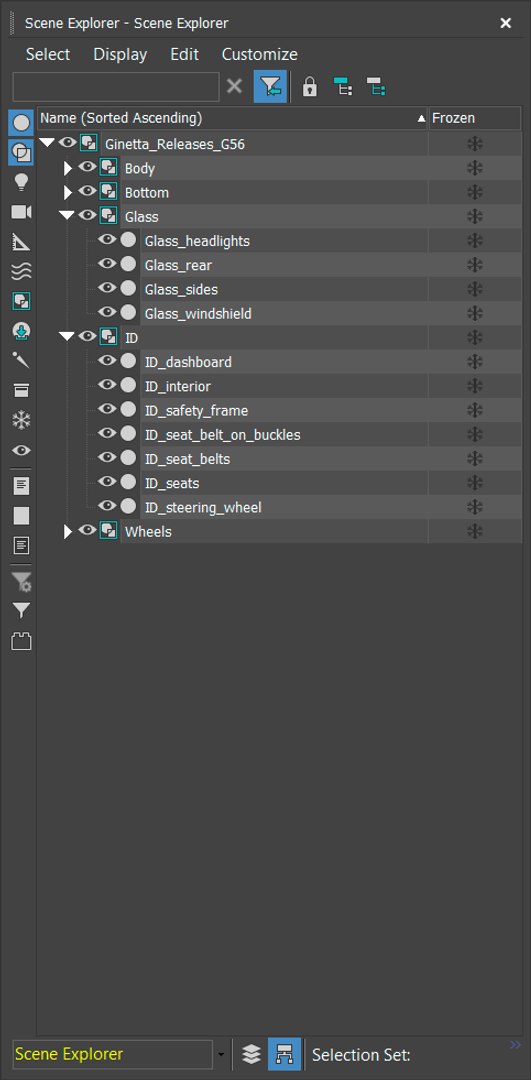Image resolution: width=531 pixels, height=1080 pixels.
Task: Sort by the Name column header
Action: 233,118
